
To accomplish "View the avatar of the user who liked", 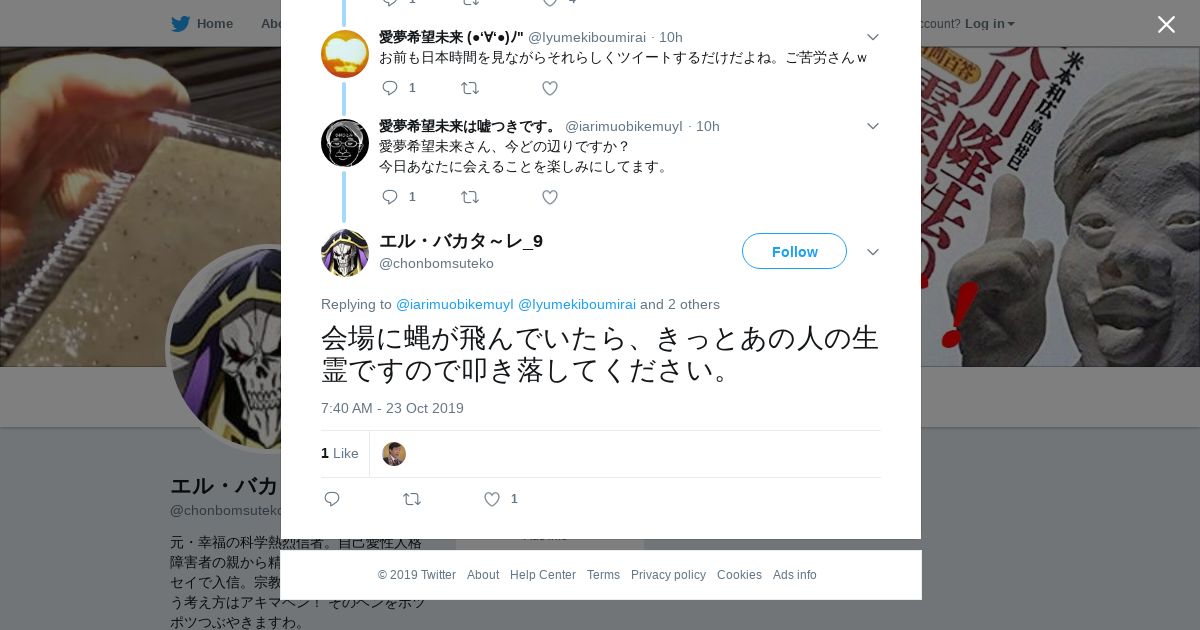I will point(394,454).
